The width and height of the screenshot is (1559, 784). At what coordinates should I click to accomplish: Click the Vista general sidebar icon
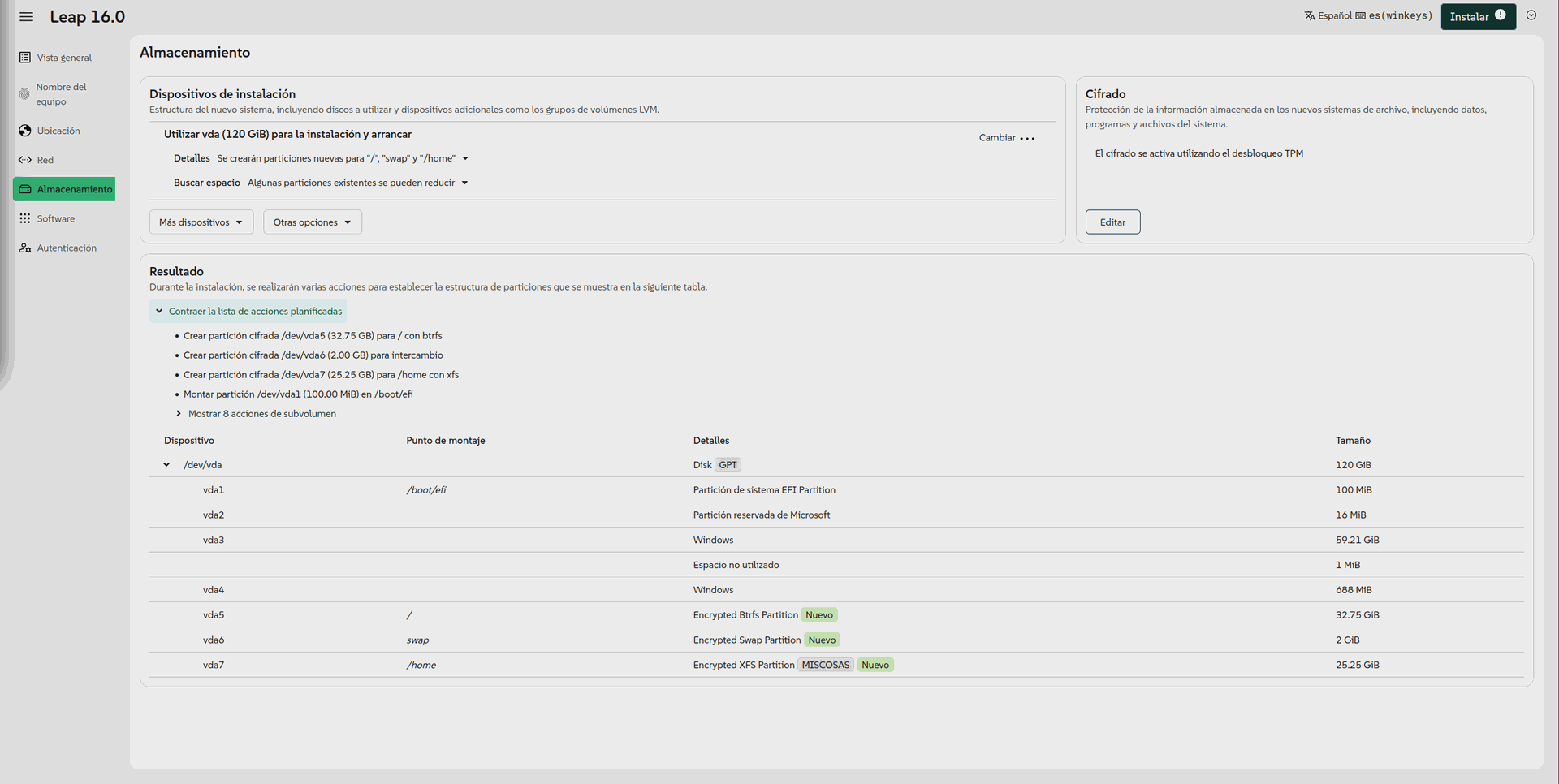[x=25, y=58]
